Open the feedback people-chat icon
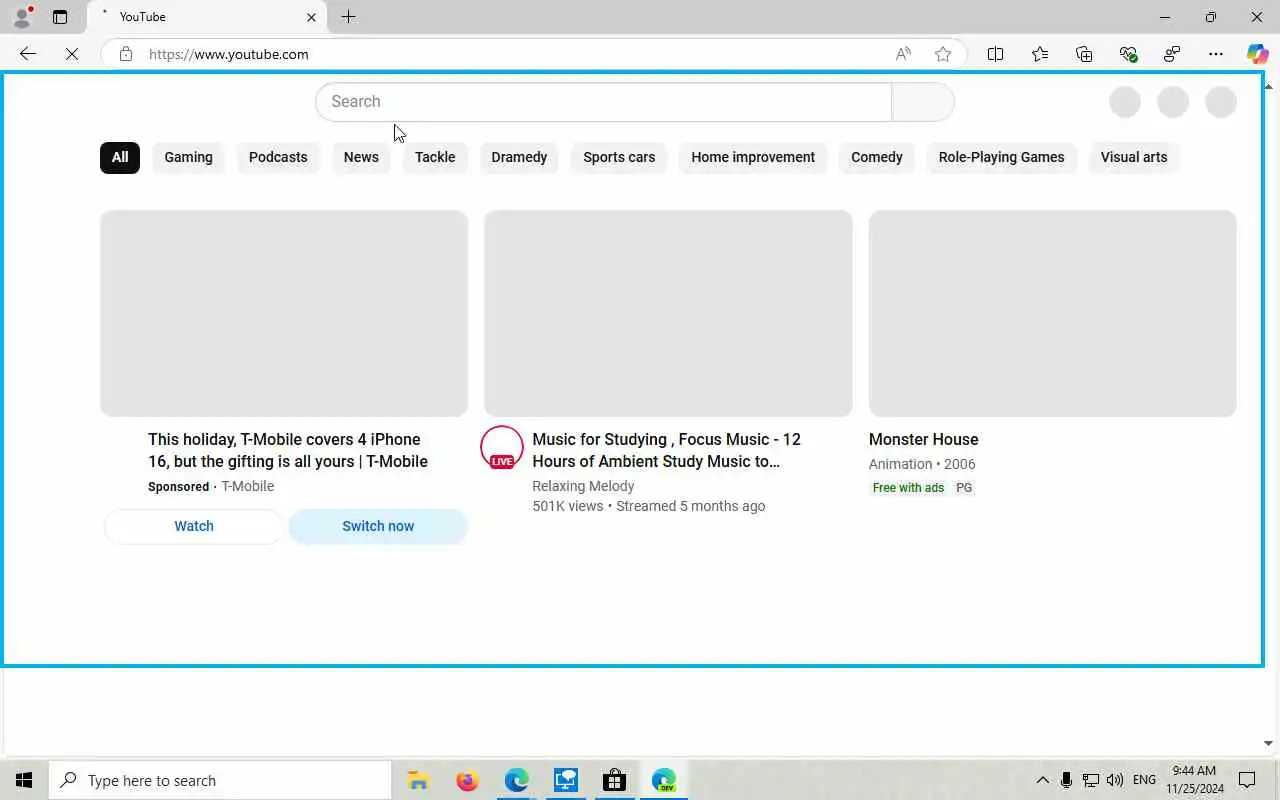The width and height of the screenshot is (1280, 800). pyautogui.click(x=1172, y=54)
